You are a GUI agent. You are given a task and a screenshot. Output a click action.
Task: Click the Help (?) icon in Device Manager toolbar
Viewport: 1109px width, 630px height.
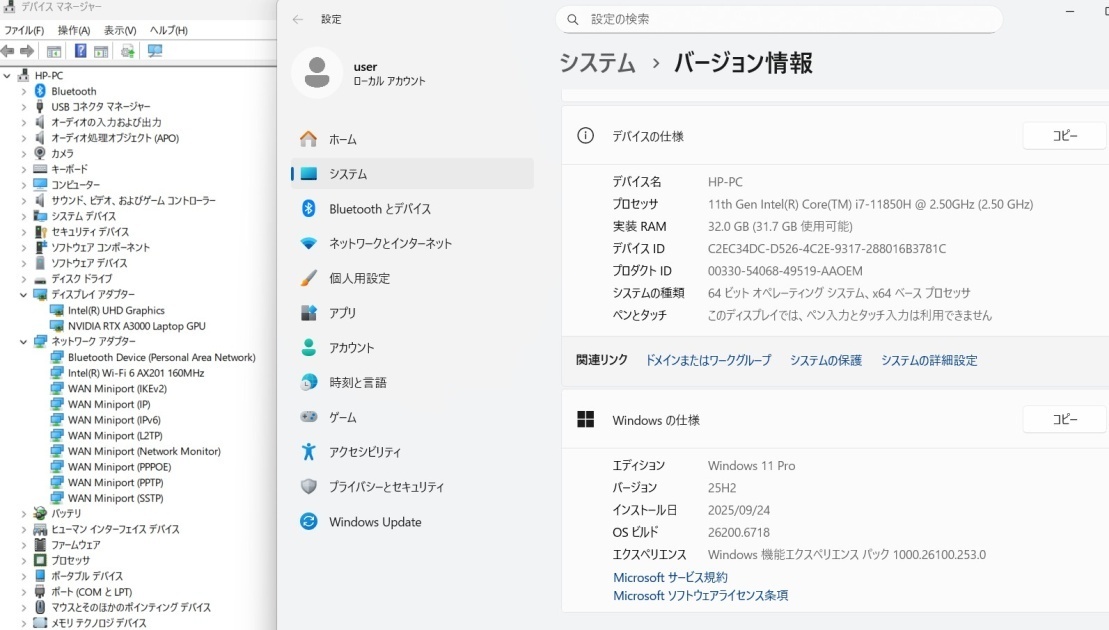[80, 51]
